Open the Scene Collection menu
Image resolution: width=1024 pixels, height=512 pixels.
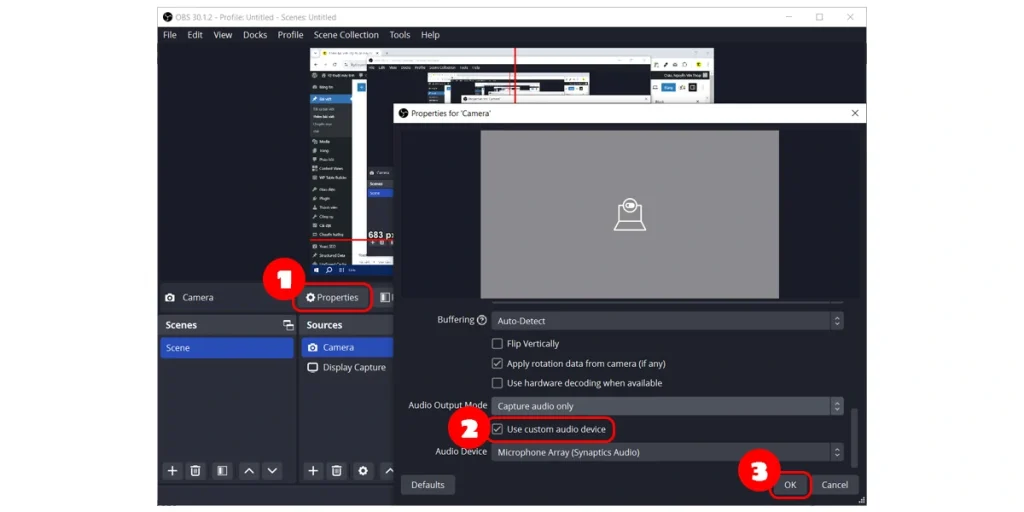tap(346, 35)
